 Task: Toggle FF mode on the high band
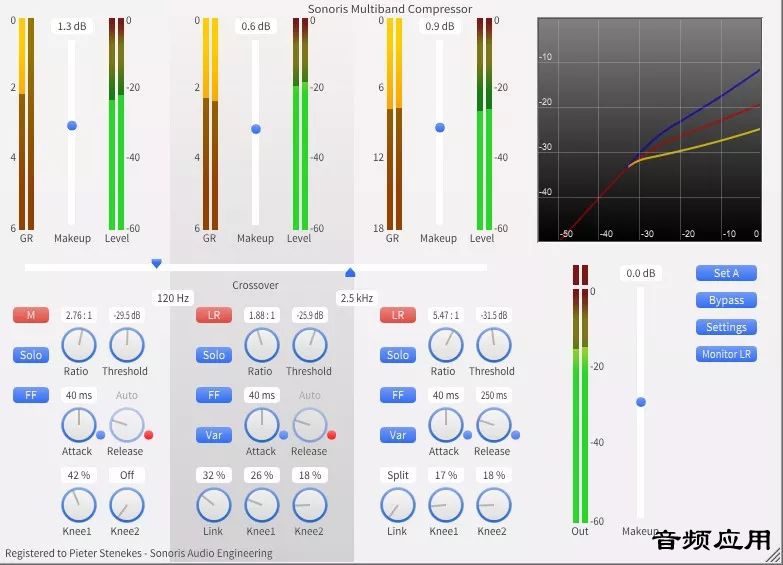pyautogui.click(x=397, y=395)
